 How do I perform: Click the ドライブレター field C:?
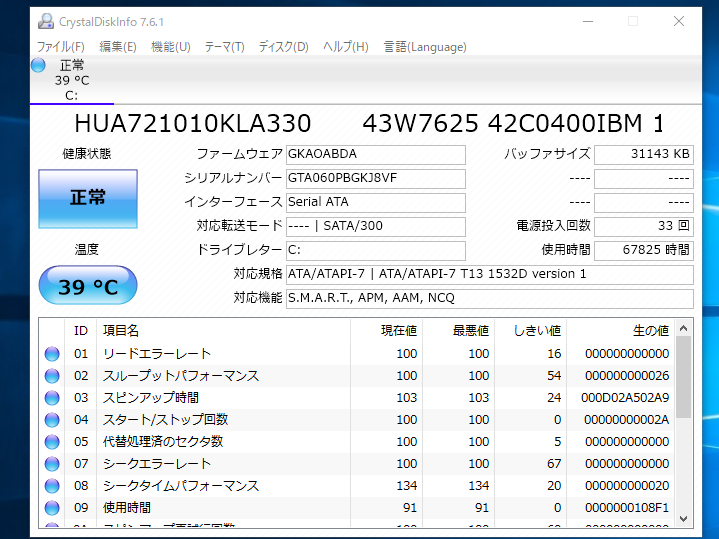pyautogui.click(x=376, y=250)
